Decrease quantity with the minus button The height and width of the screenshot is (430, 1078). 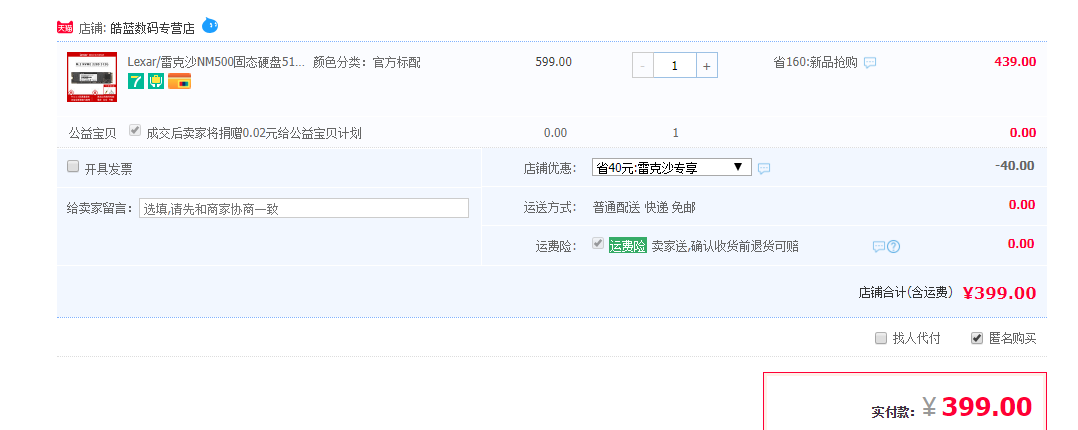coord(643,65)
